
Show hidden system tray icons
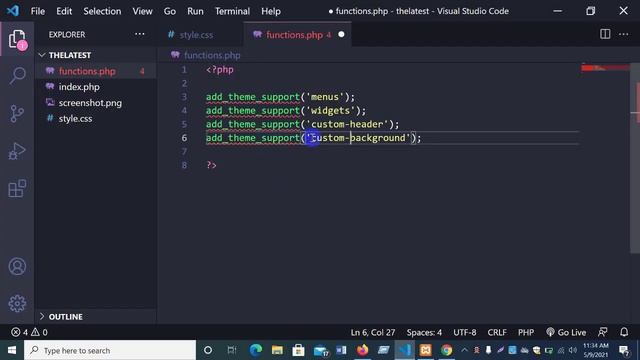[464, 350]
